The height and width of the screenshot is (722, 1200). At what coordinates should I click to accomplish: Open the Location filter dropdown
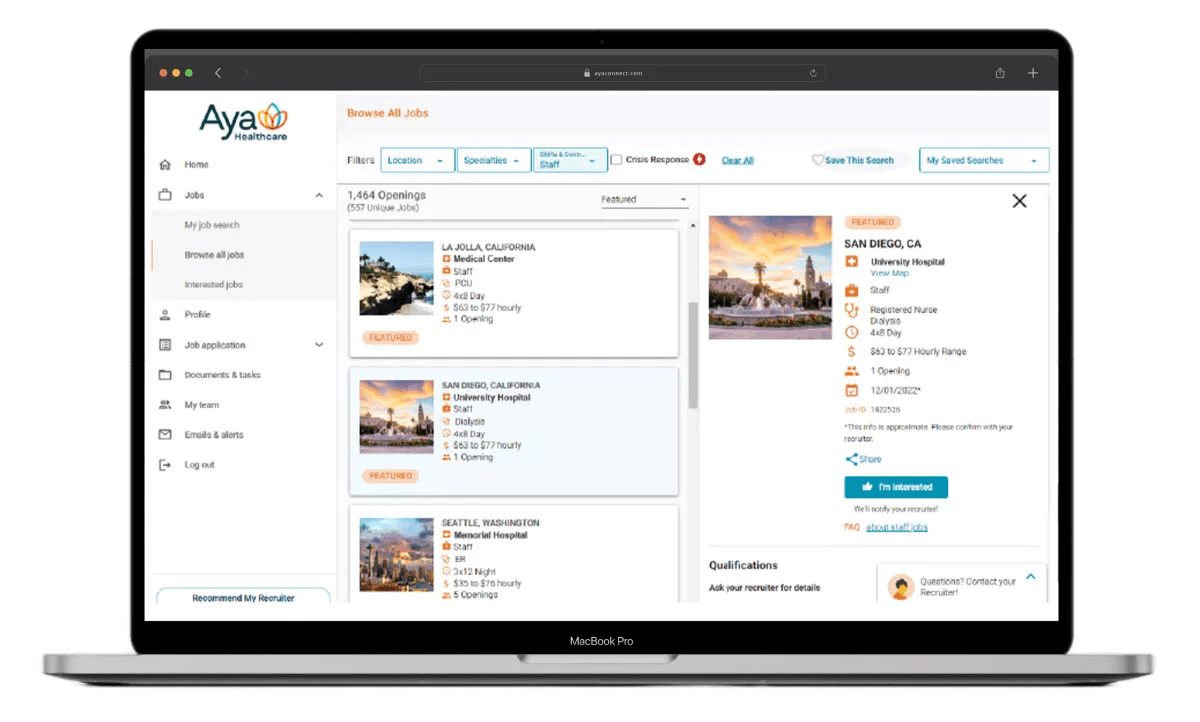click(x=417, y=160)
